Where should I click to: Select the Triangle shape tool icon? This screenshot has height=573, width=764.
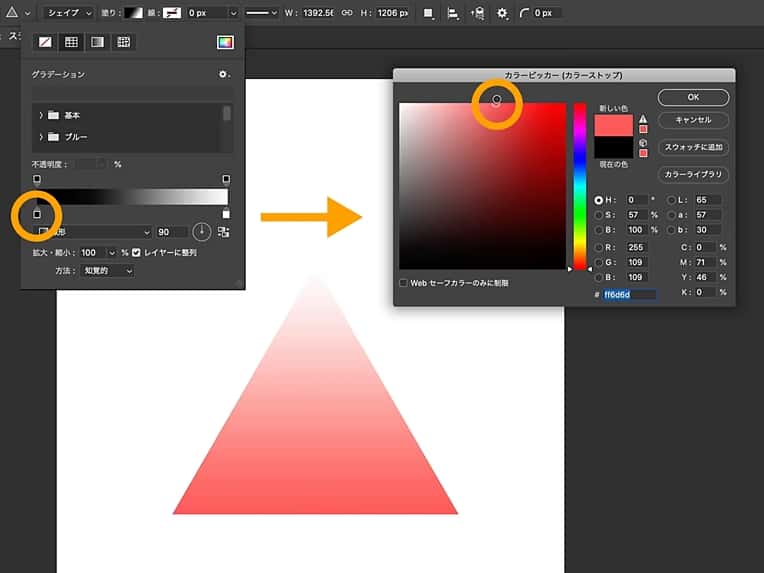coord(11,12)
